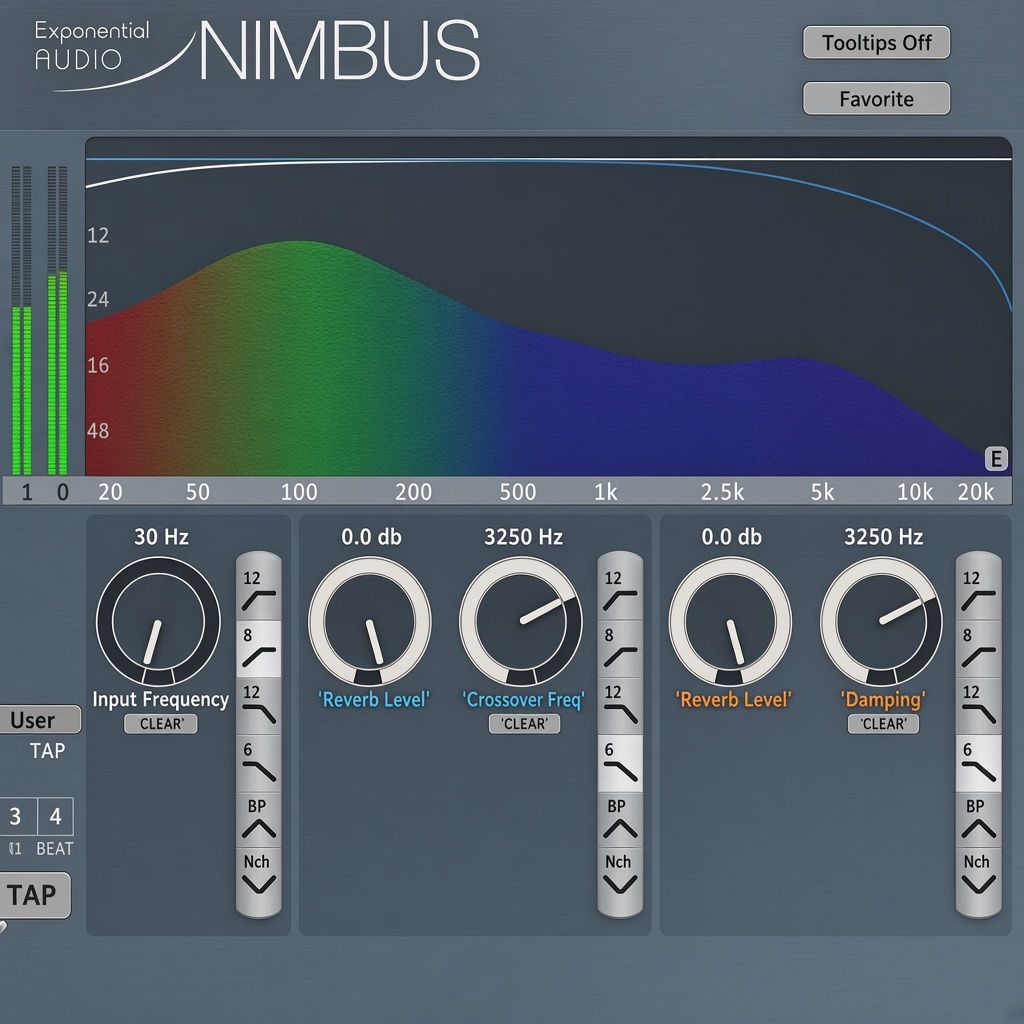The image size is (1024, 1024).
Task: Click the 3250 Hz damping value
Action: click(x=884, y=537)
